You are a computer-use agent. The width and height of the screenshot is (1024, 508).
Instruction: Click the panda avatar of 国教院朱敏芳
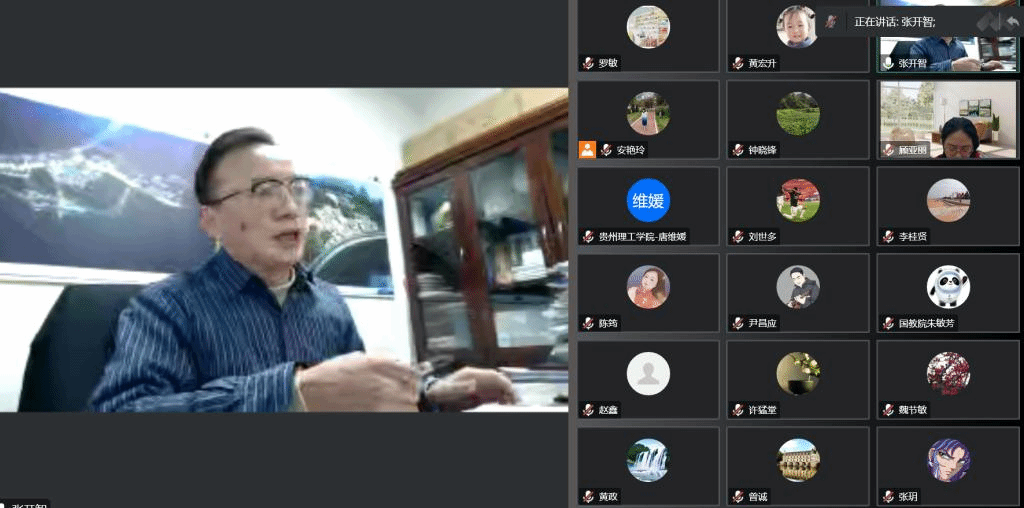(x=947, y=287)
